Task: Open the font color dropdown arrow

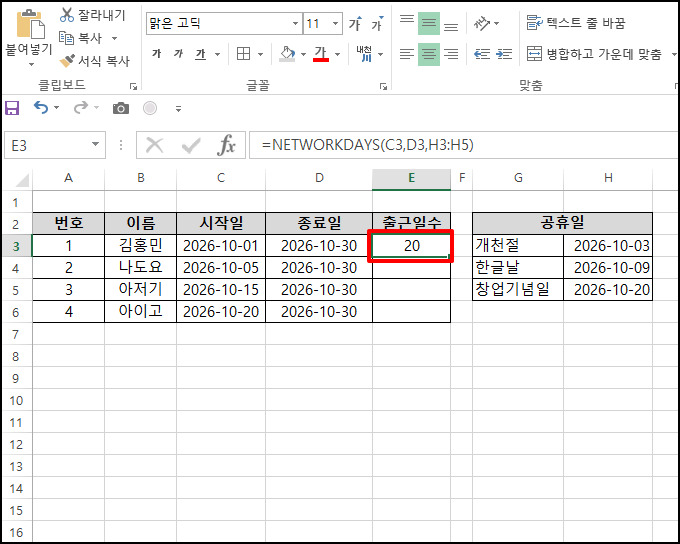Action: point(337,54)
